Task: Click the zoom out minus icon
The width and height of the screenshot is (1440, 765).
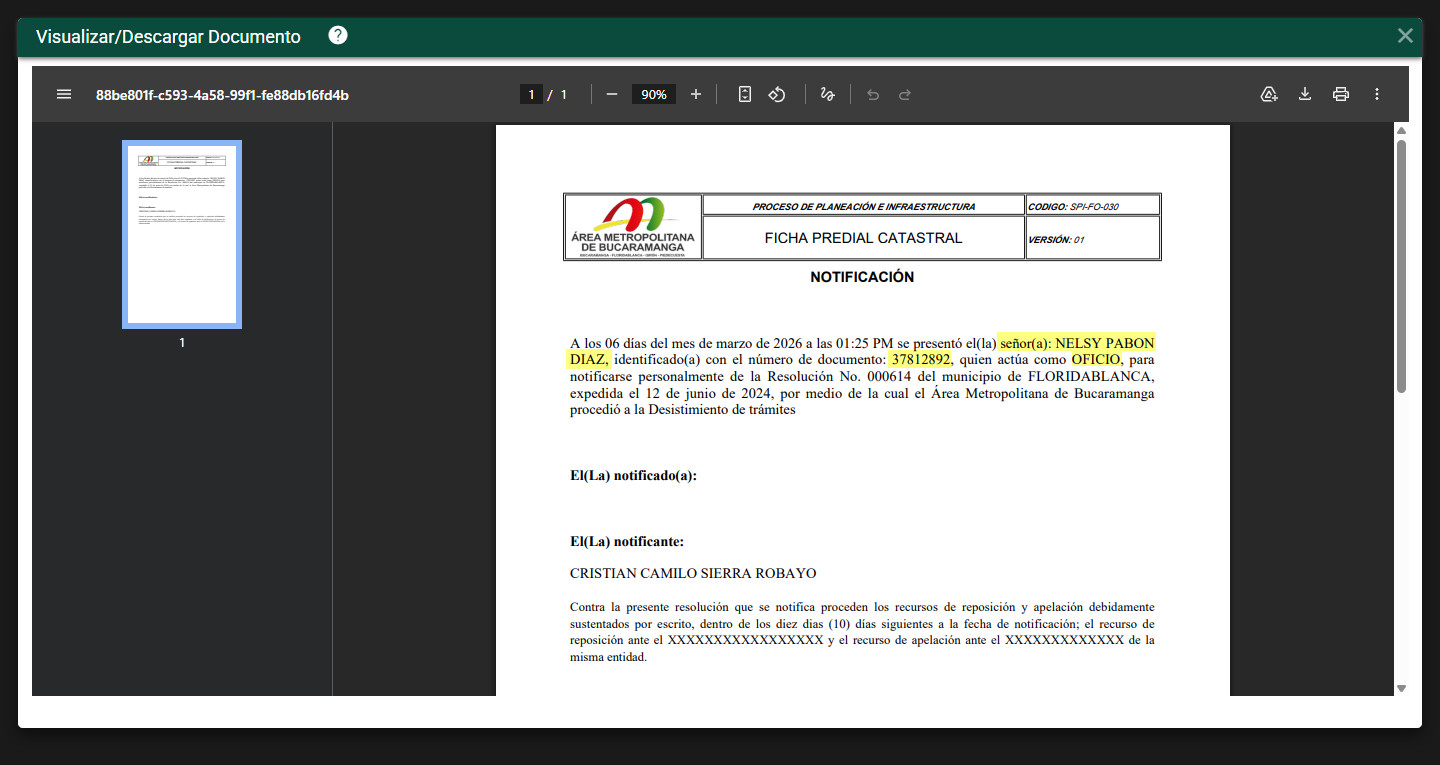Action: (612, 94)
